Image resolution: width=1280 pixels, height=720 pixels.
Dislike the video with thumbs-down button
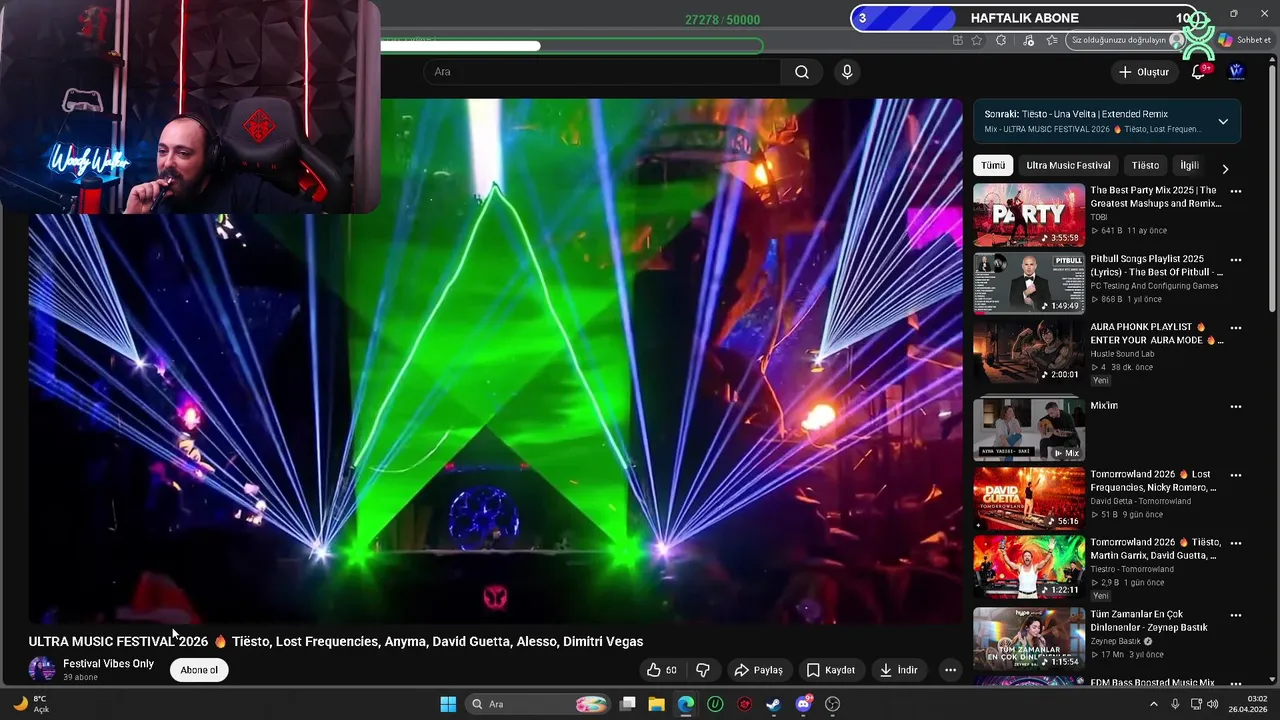coord(703,670)
